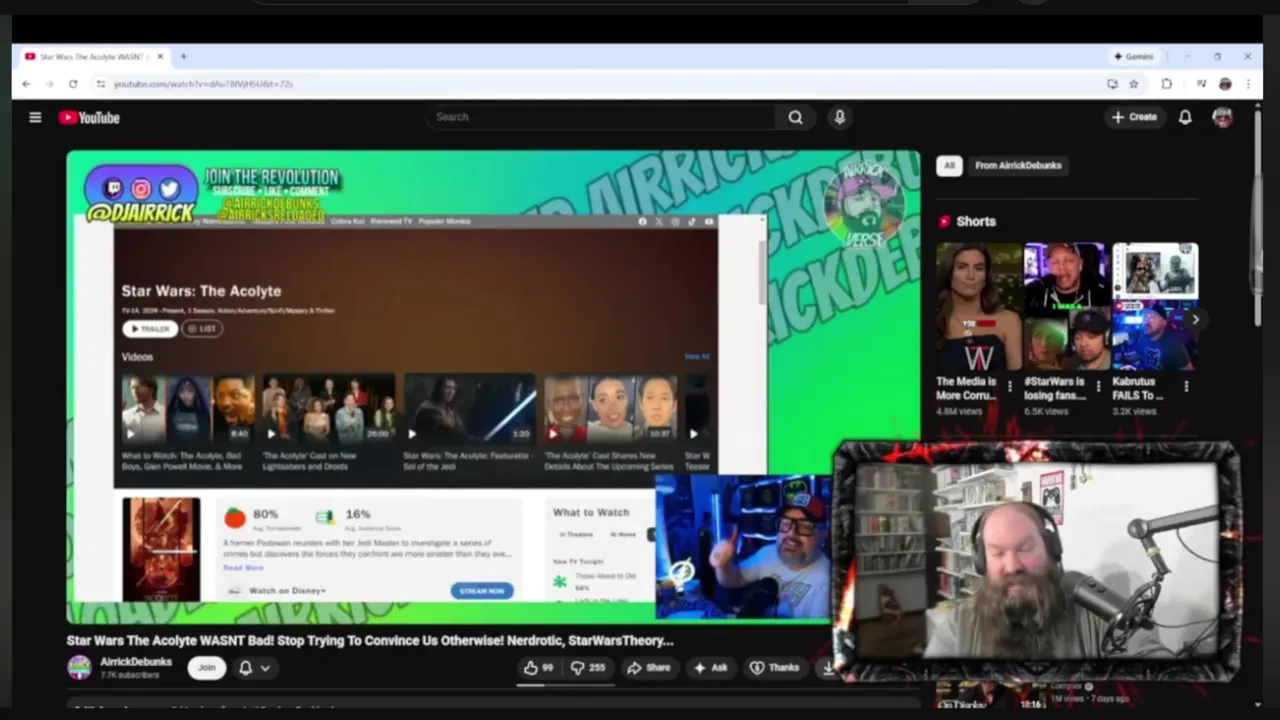Reload the current page
Viewport: 1280px width, 720px height.
point(73,84)
